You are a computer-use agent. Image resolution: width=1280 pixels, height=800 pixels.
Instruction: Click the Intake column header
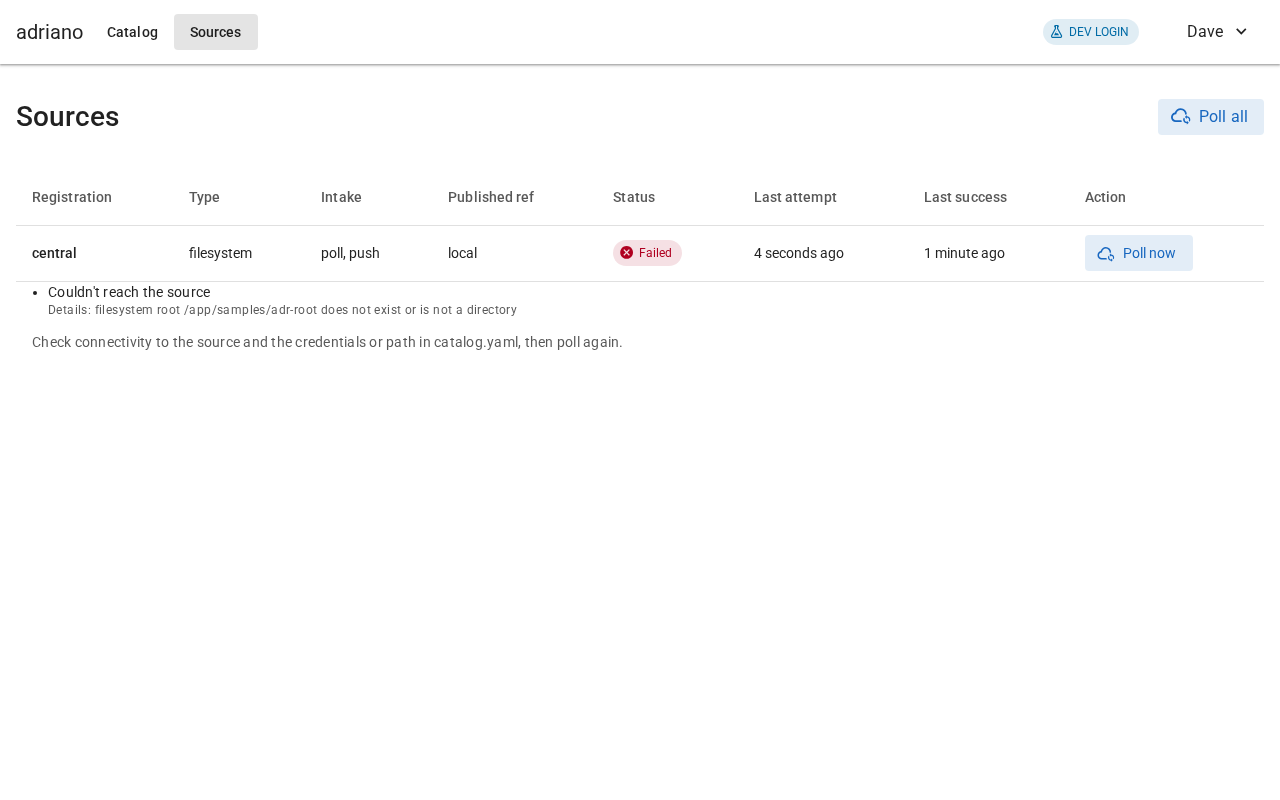coord(341,197)
